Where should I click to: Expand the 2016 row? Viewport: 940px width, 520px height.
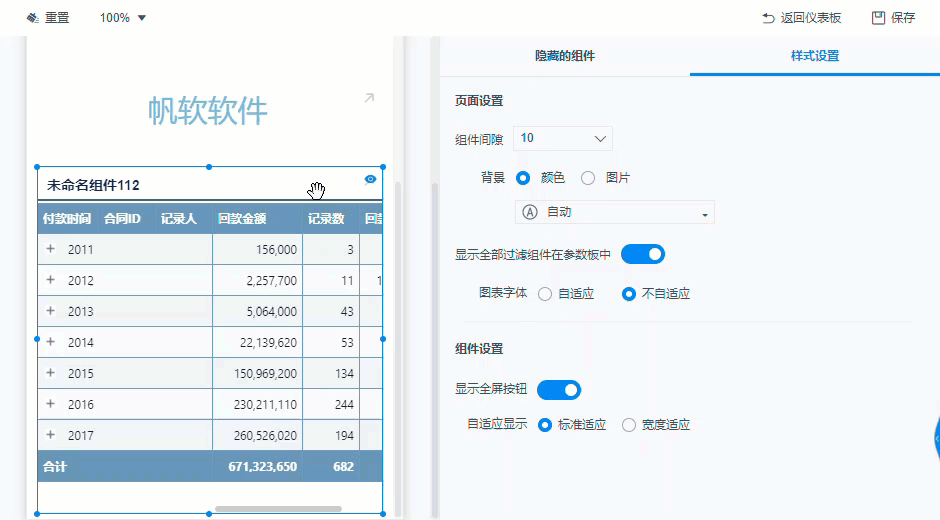coord(51,404)
